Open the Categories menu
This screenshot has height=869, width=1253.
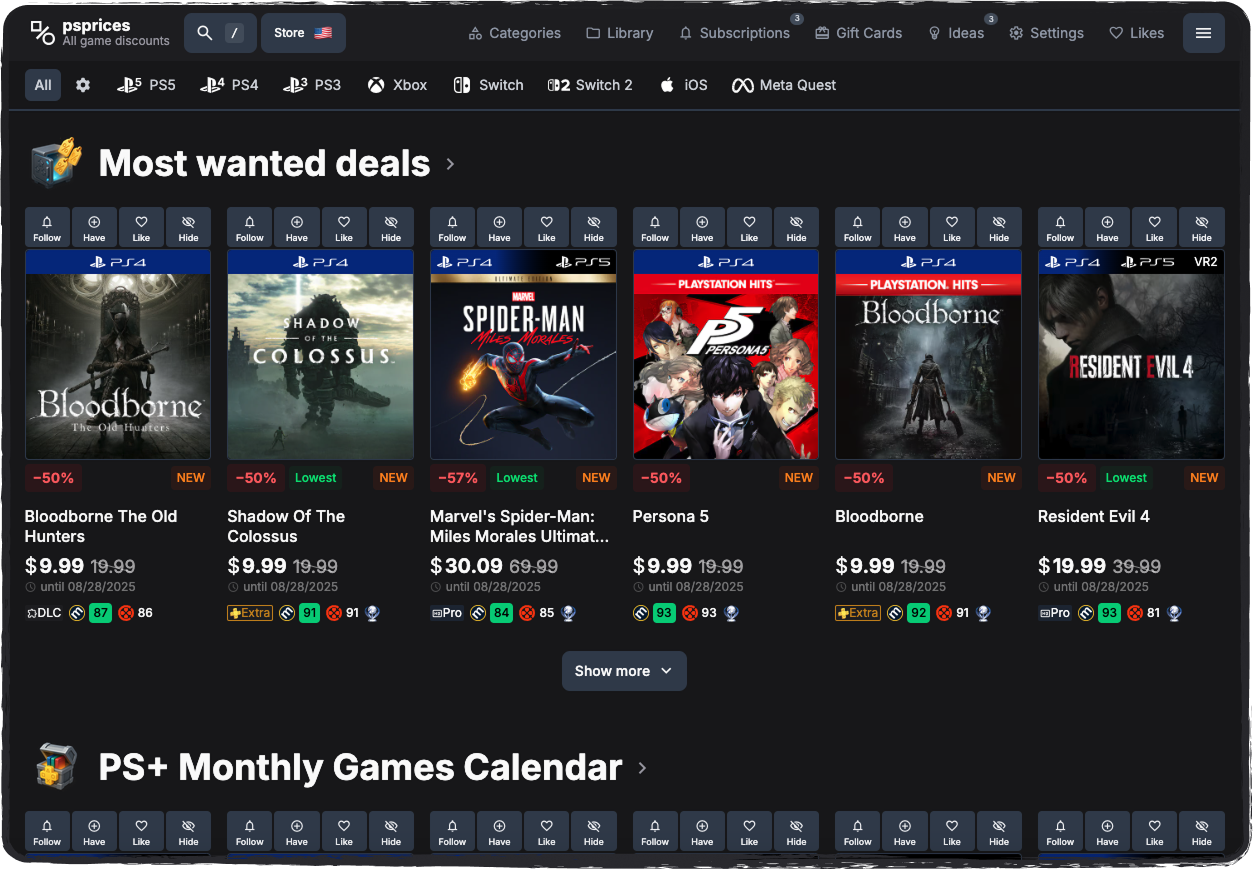click(x=514, y=33)
